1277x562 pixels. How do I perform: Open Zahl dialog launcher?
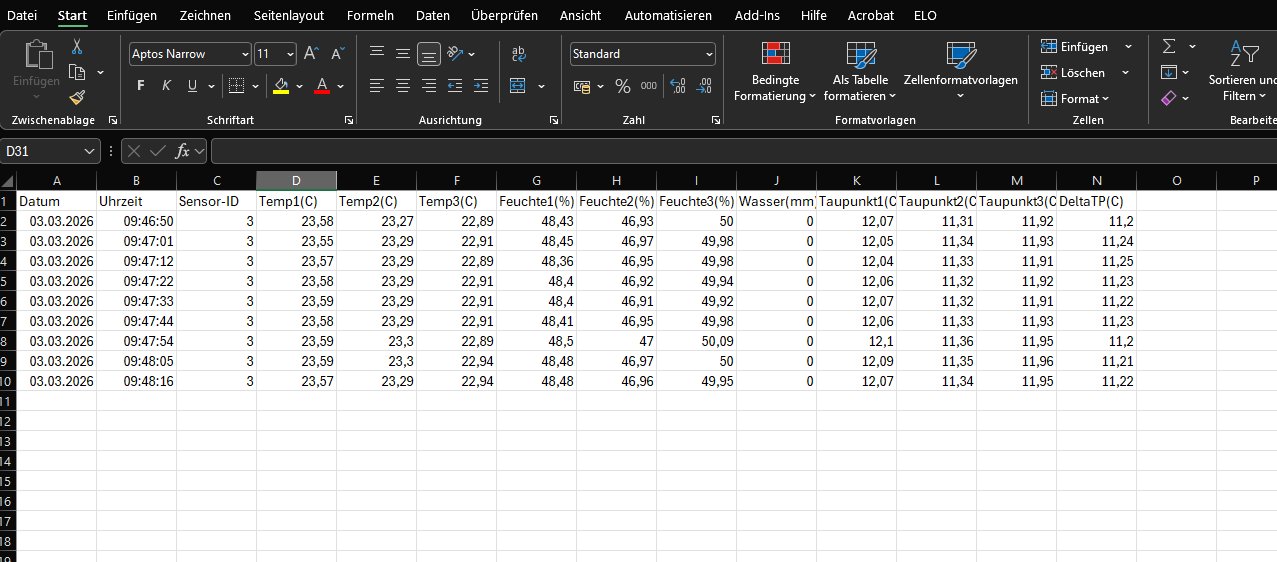point(716,120)
